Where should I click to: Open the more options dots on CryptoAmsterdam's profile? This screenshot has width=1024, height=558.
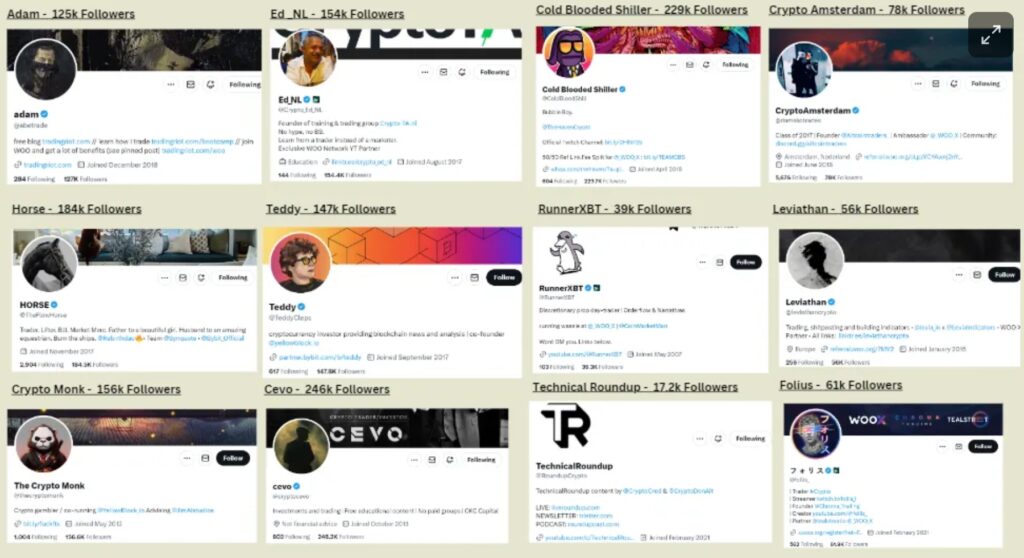click(918, 84)
